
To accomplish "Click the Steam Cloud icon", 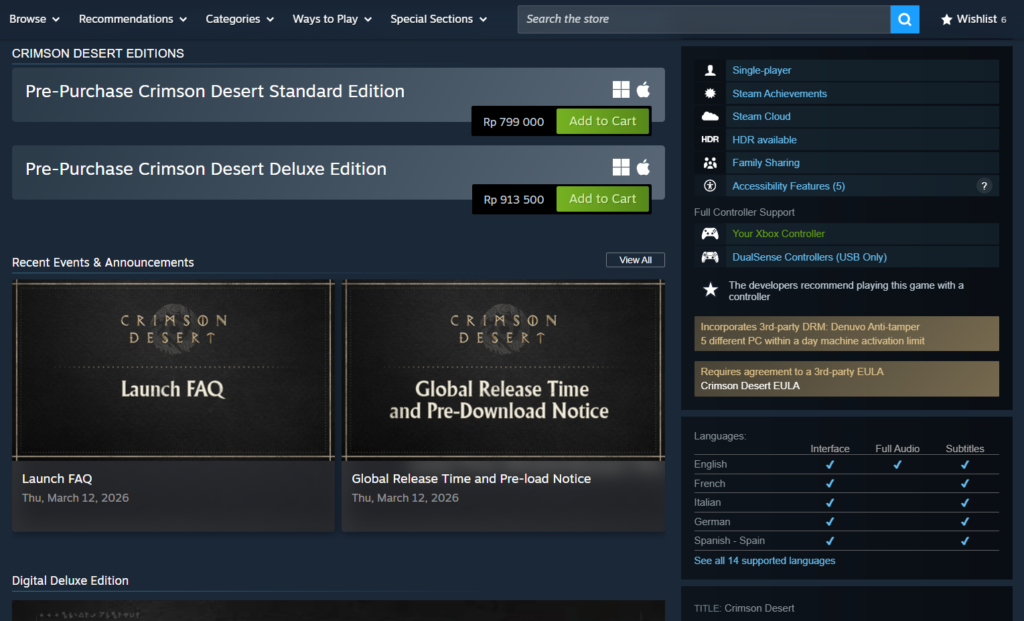I will 710,116.
